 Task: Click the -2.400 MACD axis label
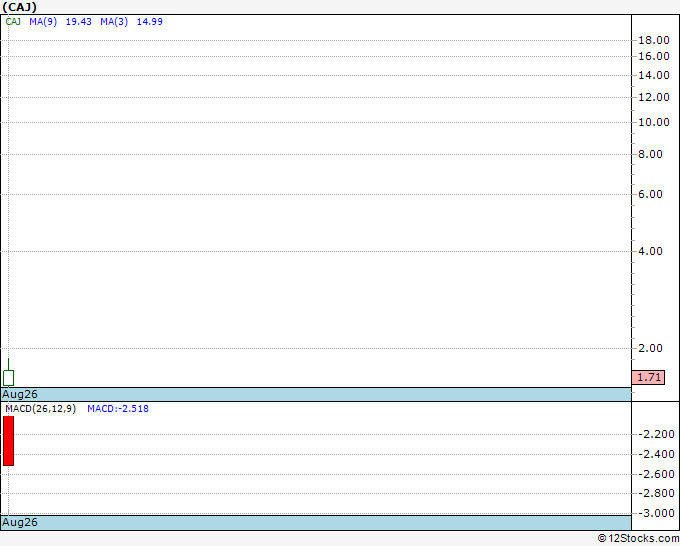[x=657, y=454]
